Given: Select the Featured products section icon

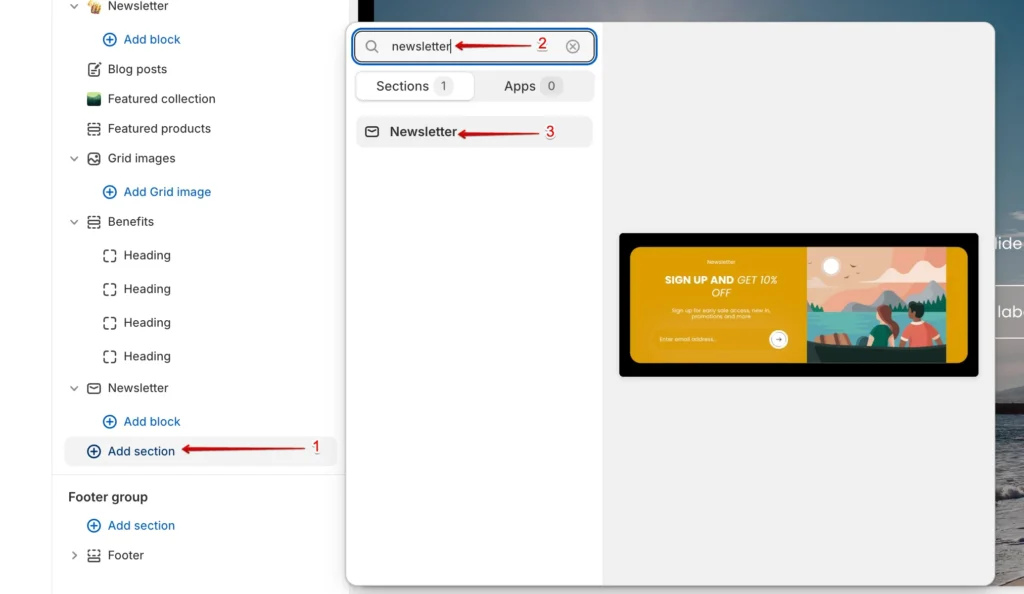Looking at the screenshot, I should click(94, 129).
